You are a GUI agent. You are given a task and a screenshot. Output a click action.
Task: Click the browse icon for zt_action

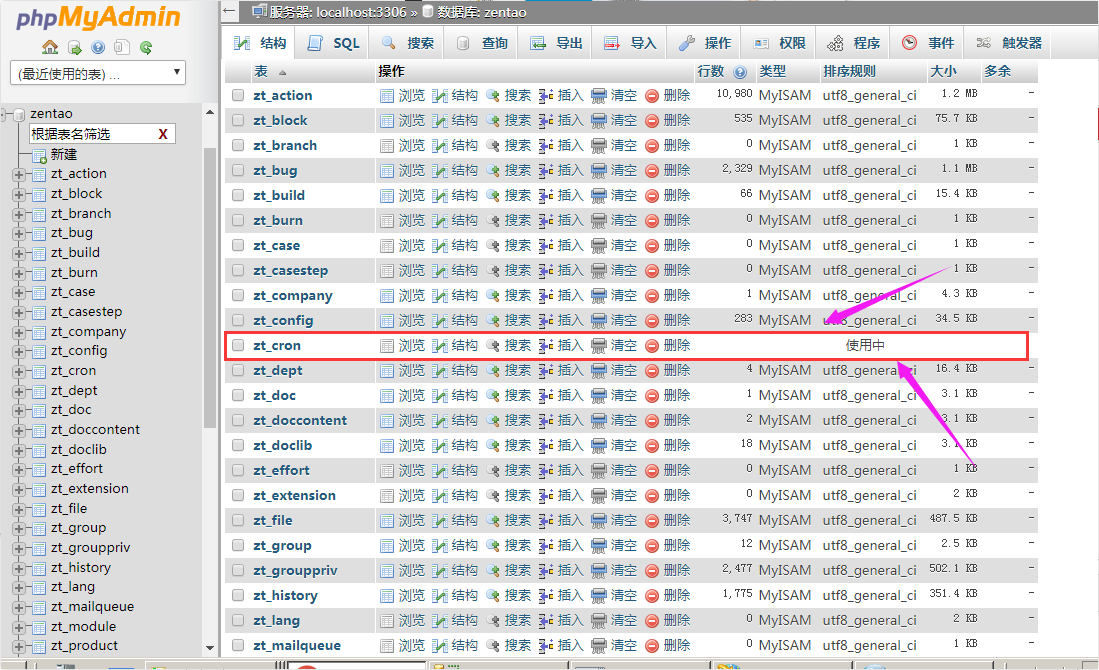tap(387, 96)
